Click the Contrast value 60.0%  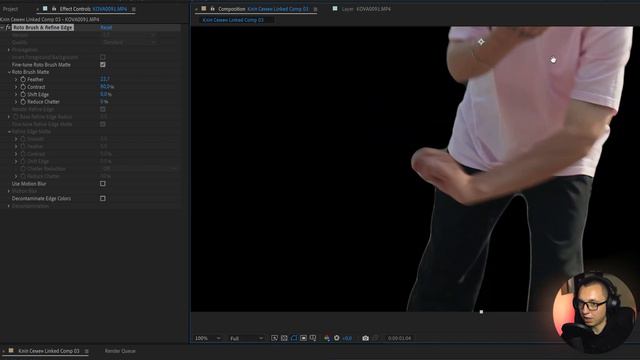pyautogui.click(x=107, y=87)
